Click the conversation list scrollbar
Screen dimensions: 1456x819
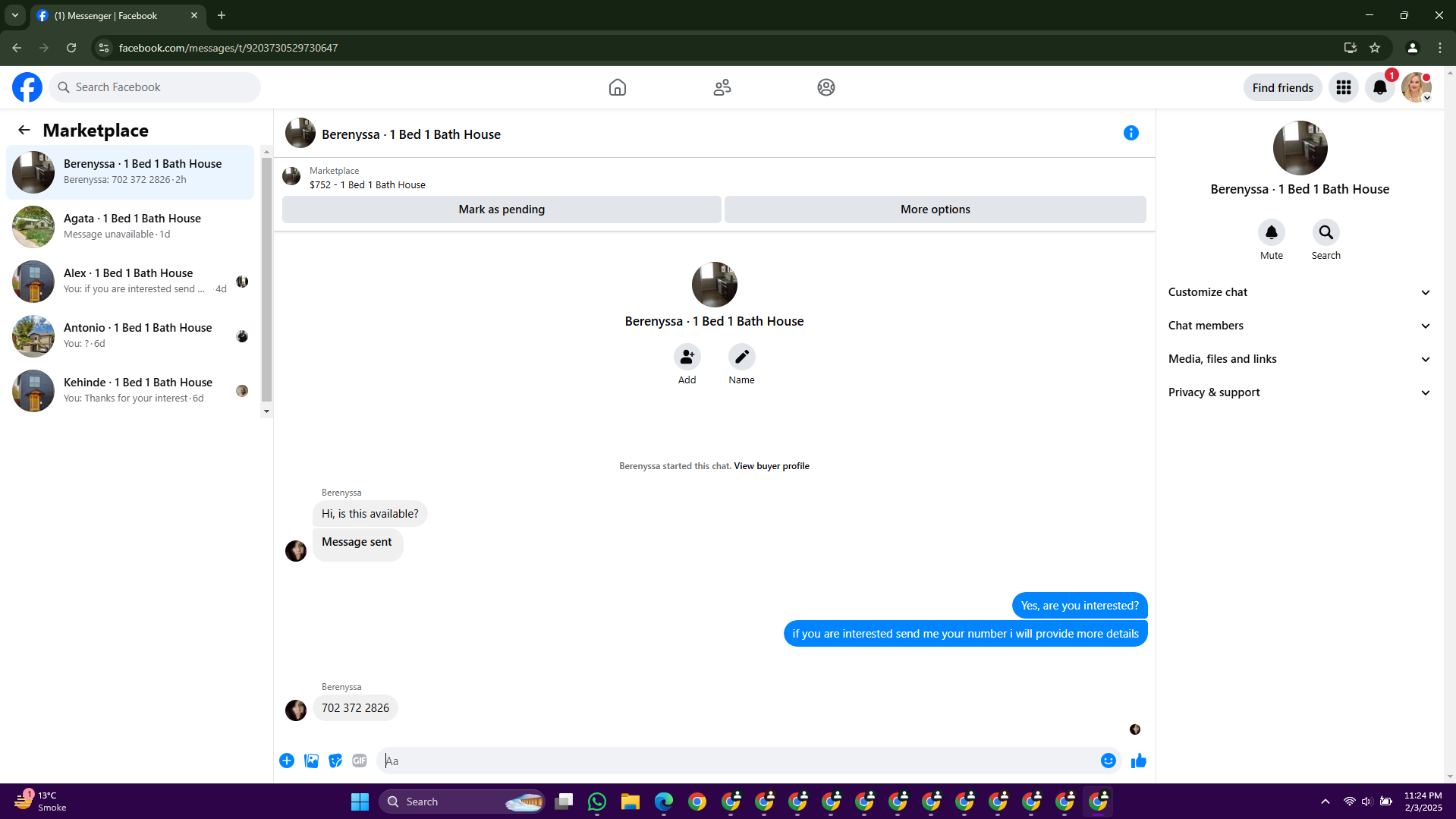click(x=266, y=281)
